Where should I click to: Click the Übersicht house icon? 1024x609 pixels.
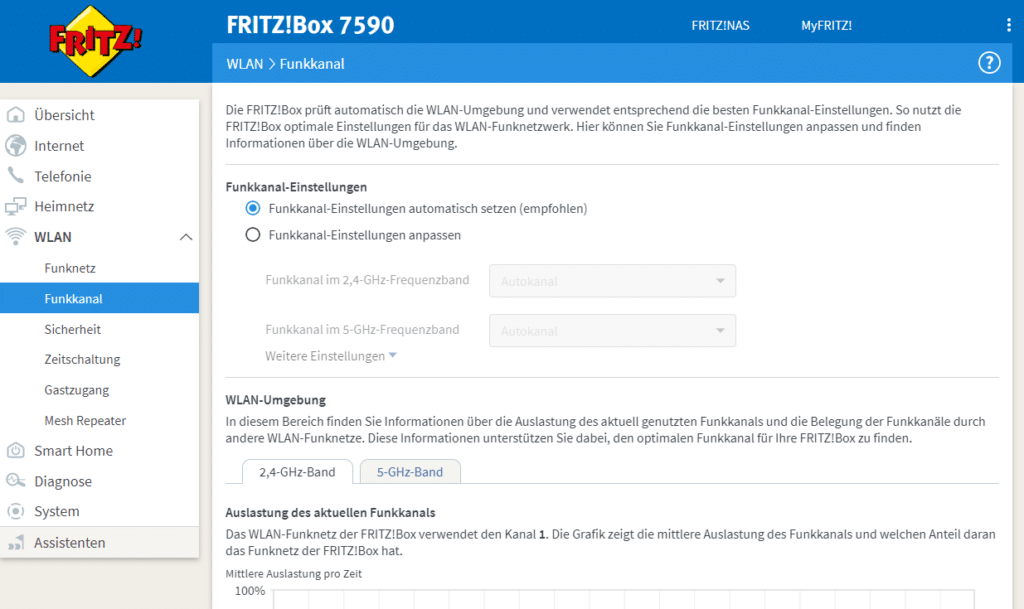click(16, 115)
